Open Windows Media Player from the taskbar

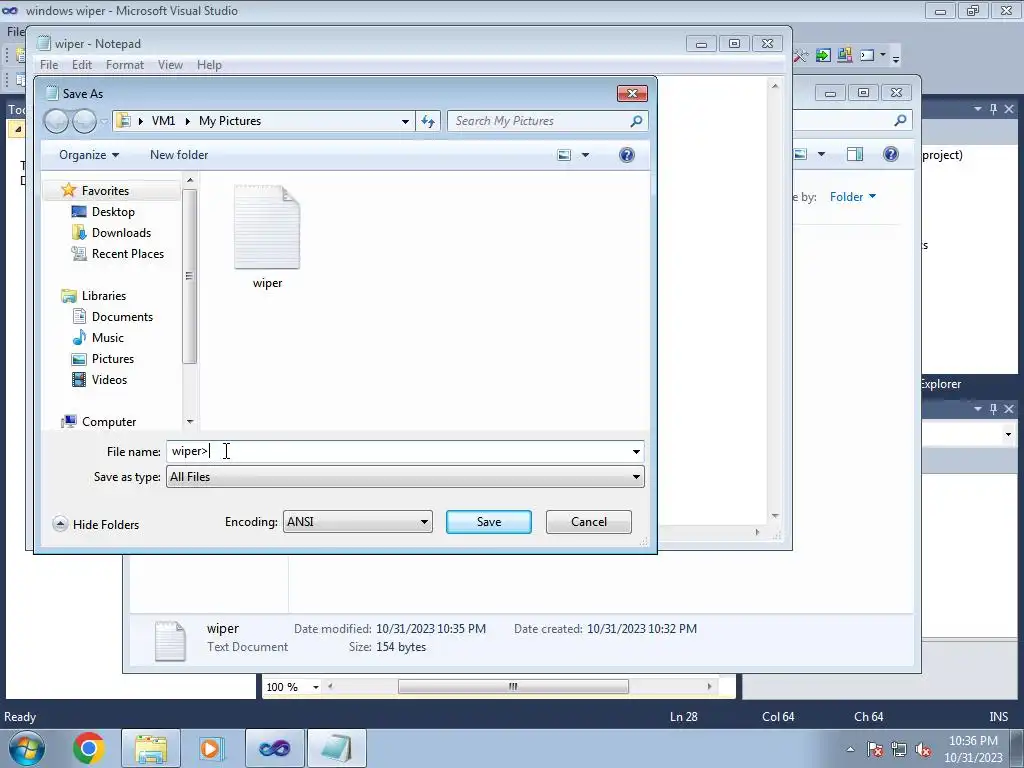212,748
